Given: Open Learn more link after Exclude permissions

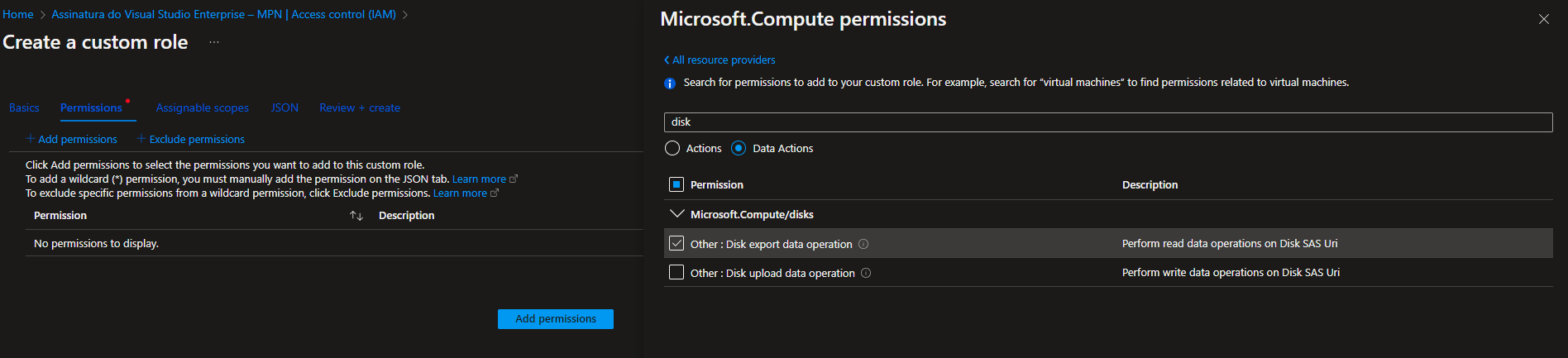Looking at the screenshot, I should (x=466, y=193).
